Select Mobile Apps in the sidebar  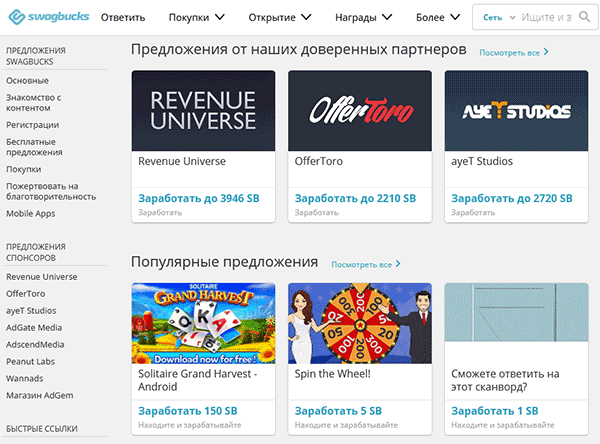click(31, 214)
